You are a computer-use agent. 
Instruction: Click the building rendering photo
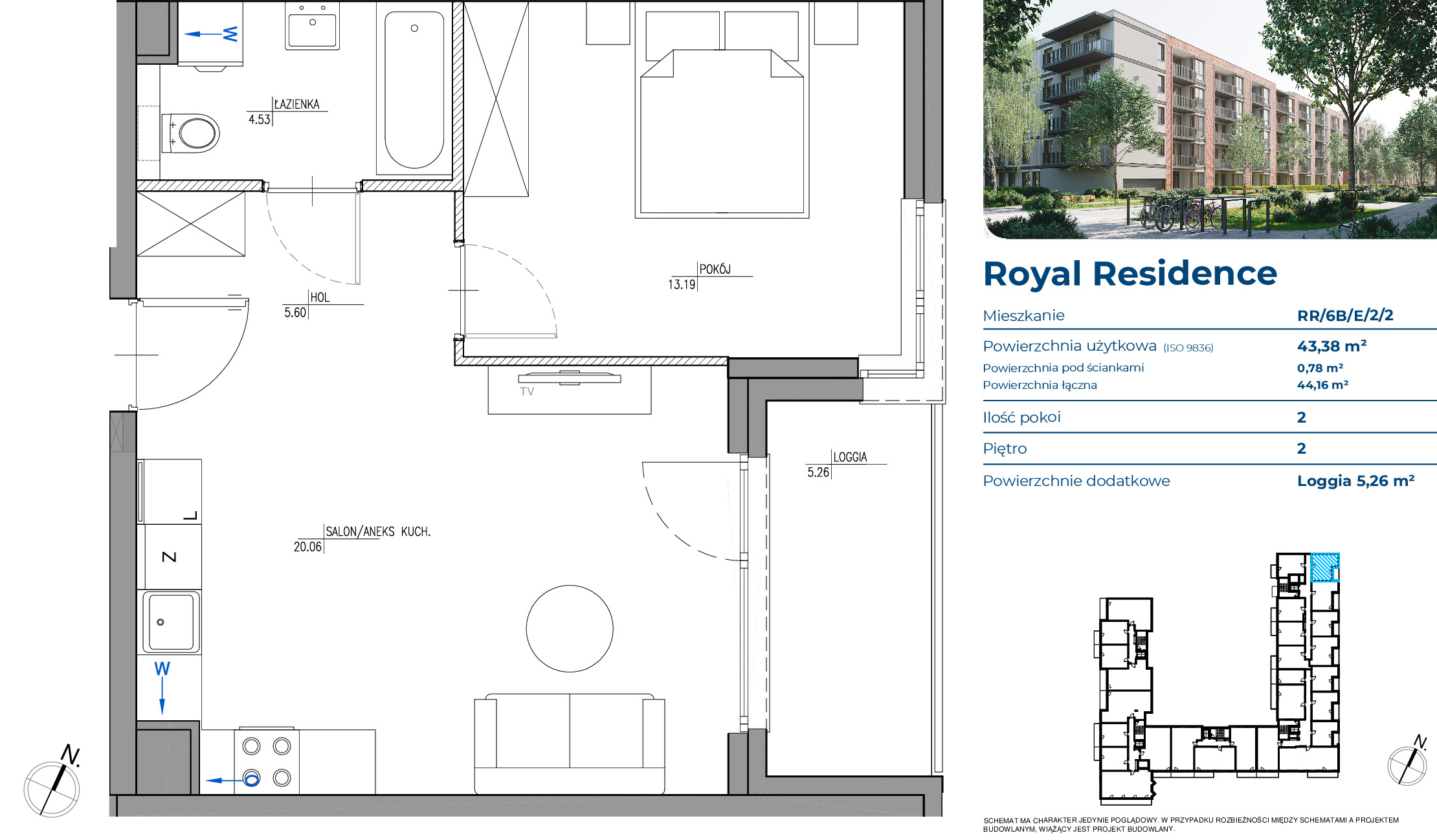(x=1210, y=120)
